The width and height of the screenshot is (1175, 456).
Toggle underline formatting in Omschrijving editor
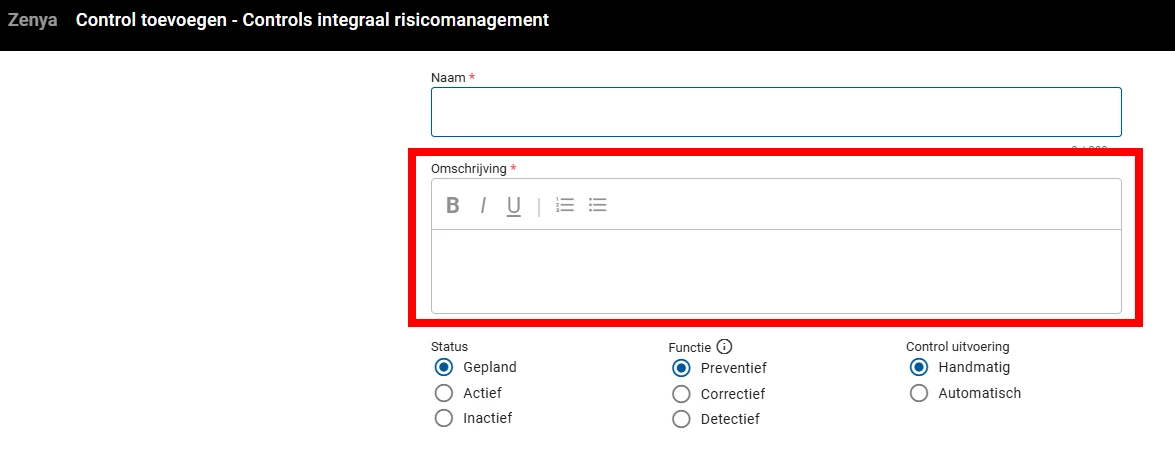pyautogui.click(x=513, y=206)
